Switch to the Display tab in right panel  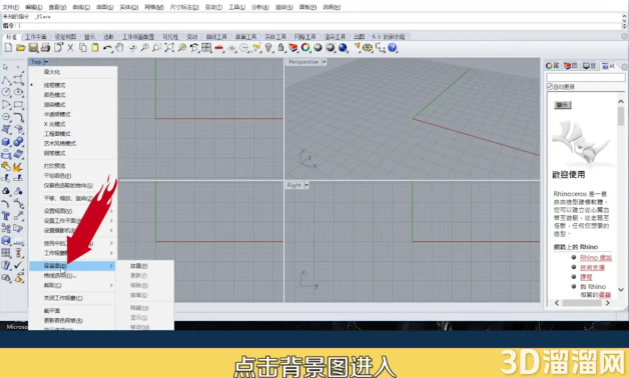click(589, 66)
